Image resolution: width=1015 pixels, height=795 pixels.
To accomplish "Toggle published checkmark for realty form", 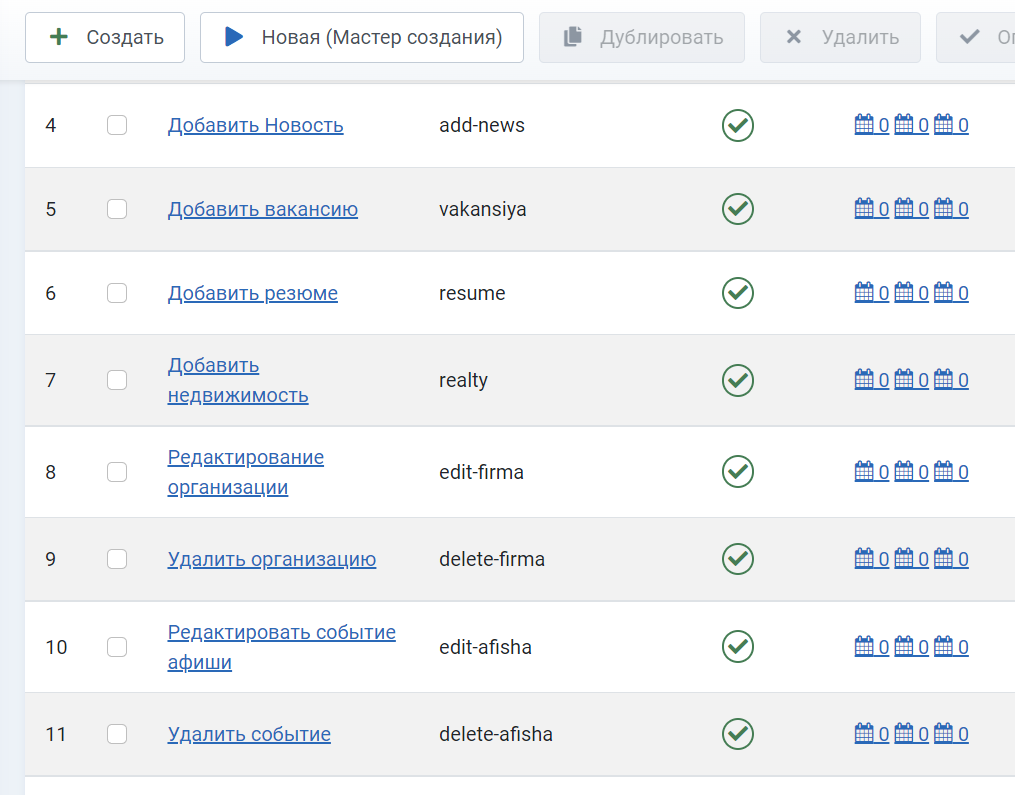I will (x=737, y=380).
